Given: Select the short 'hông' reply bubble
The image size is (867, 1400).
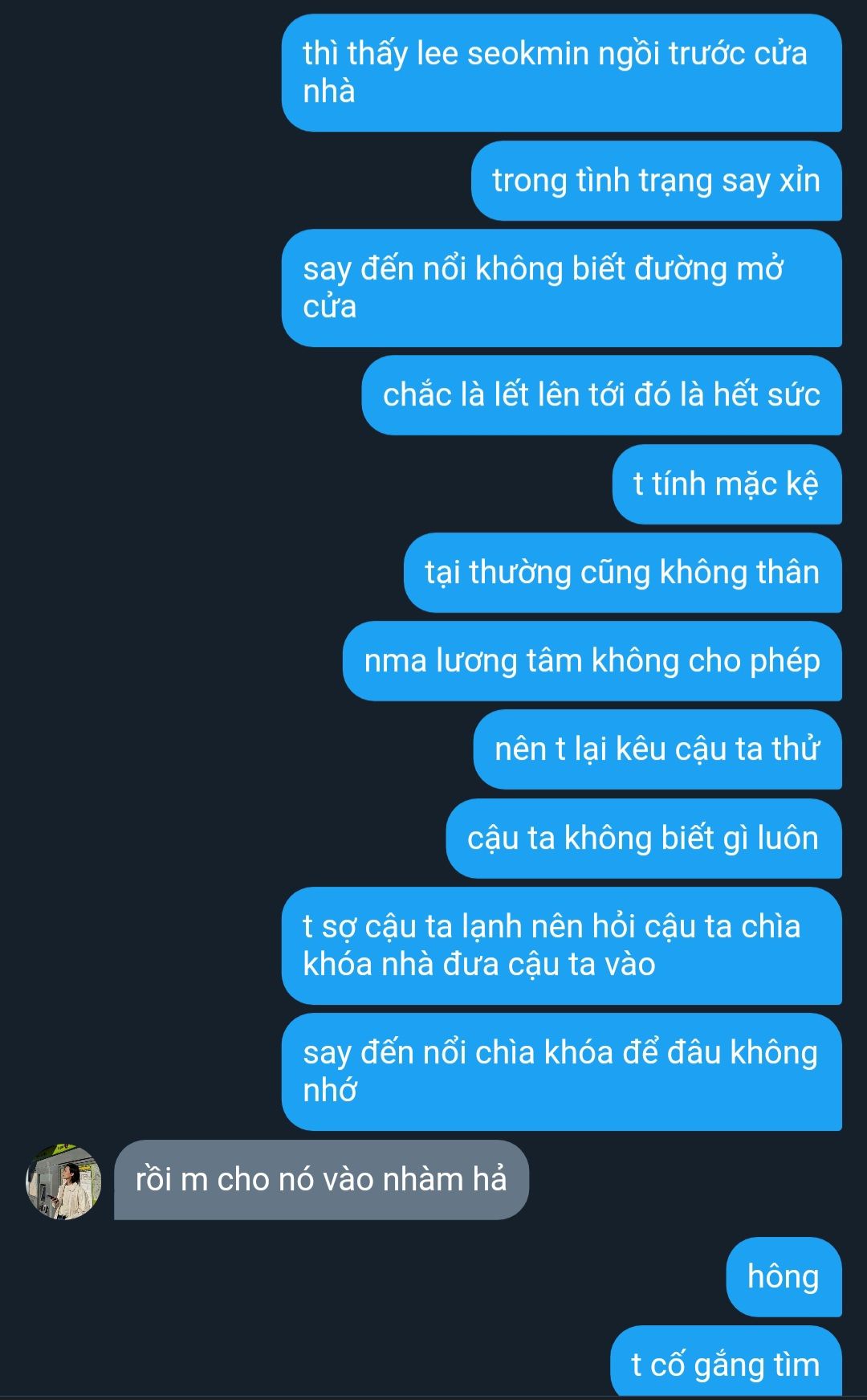Looking at the screenshot, I should 784,1277.
